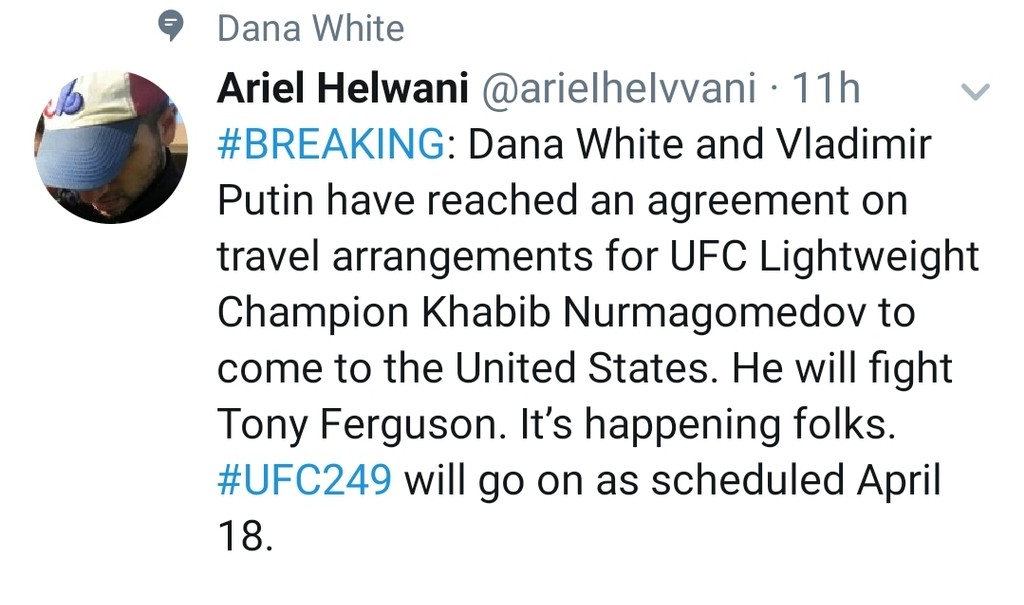This screenshot has width=1024, height=605.
Task: Click the 11h tweet timestamp
Action: [826, 90]
